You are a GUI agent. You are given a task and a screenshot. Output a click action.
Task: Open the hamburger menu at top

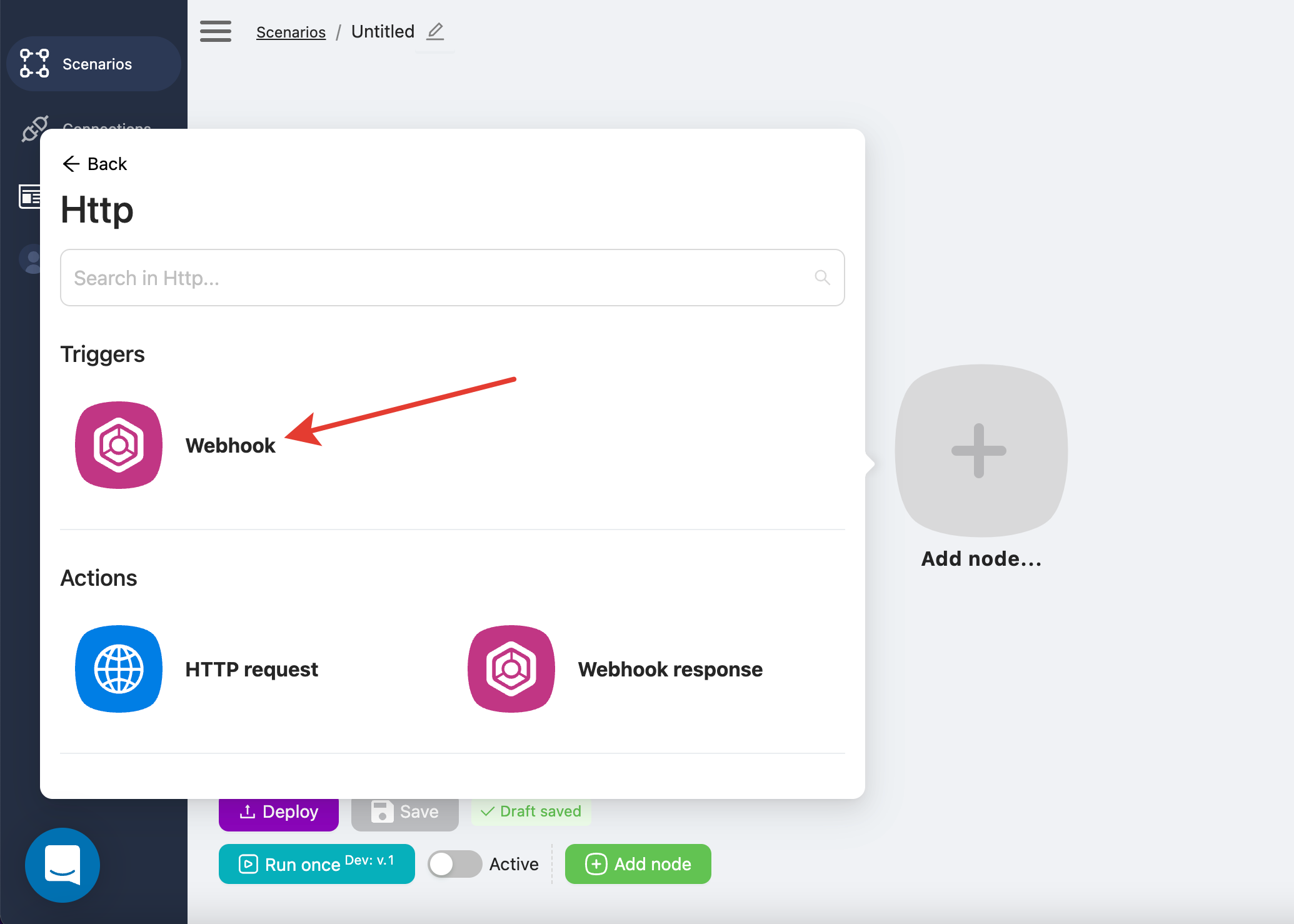216,31
